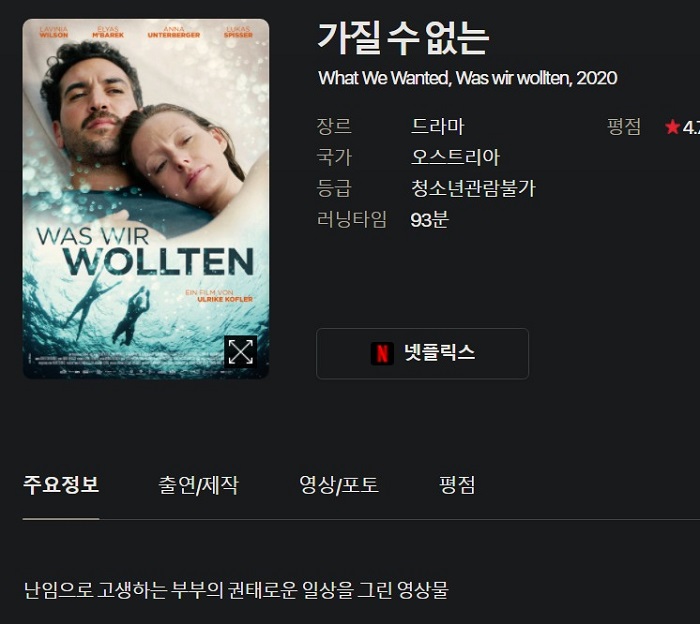The width and height of the screenshot is (700, 624).
Task: Click the 청소년관람불가 rating value
Action: (473, 188)
